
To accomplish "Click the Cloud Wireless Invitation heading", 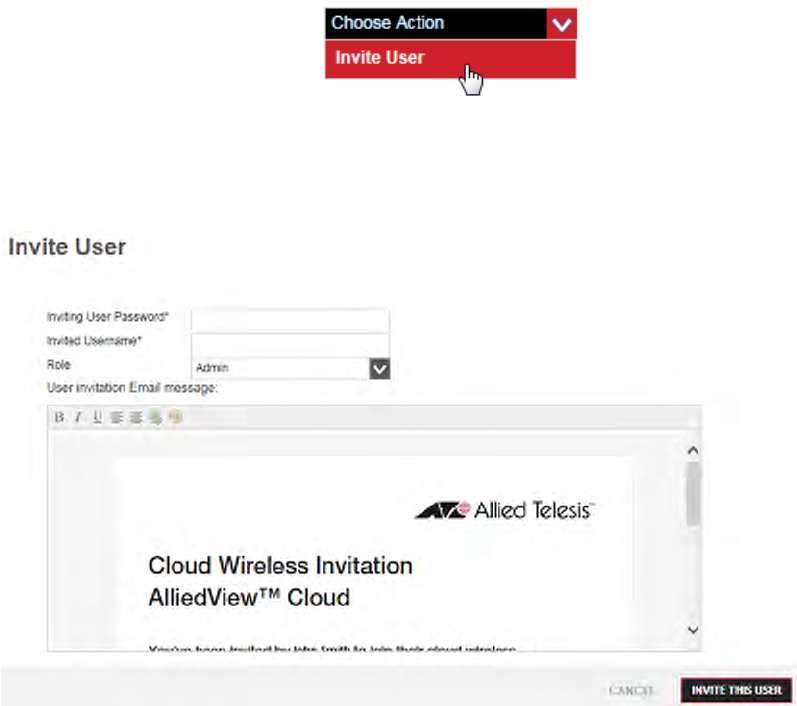I will tap(280, 566).
